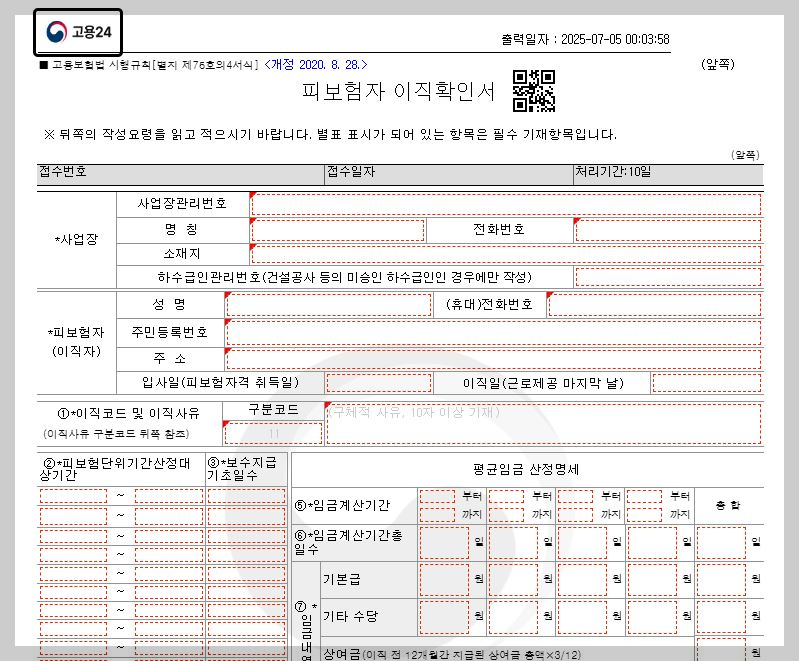The image size is (799, 661).
Task: Focus the 주소 input field
Action: (493, 359)
